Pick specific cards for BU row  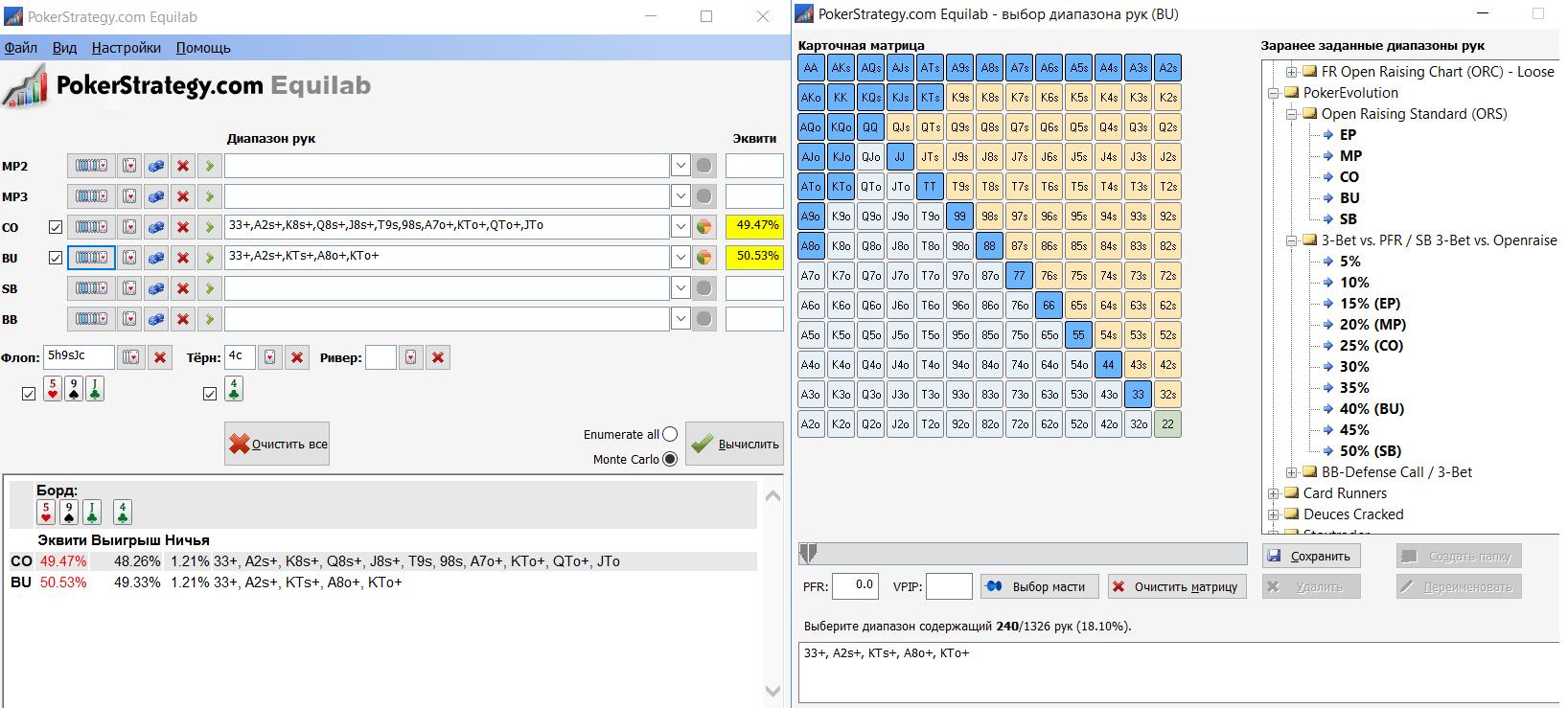(129, 258)
